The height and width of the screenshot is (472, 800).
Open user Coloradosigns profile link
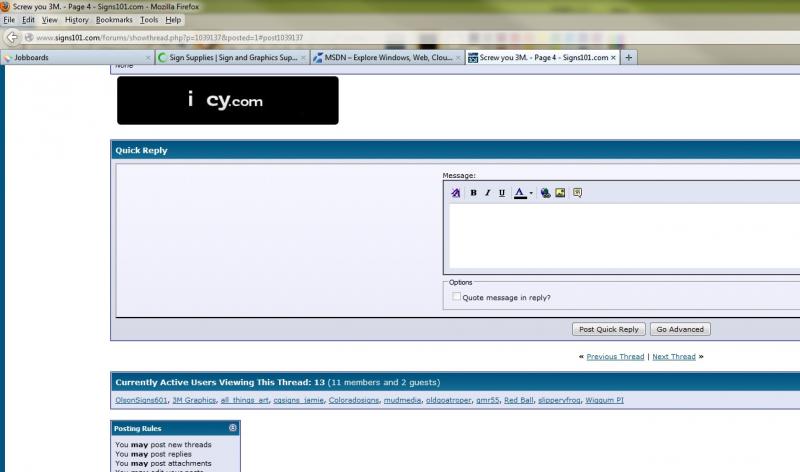(x=354, y=401)
